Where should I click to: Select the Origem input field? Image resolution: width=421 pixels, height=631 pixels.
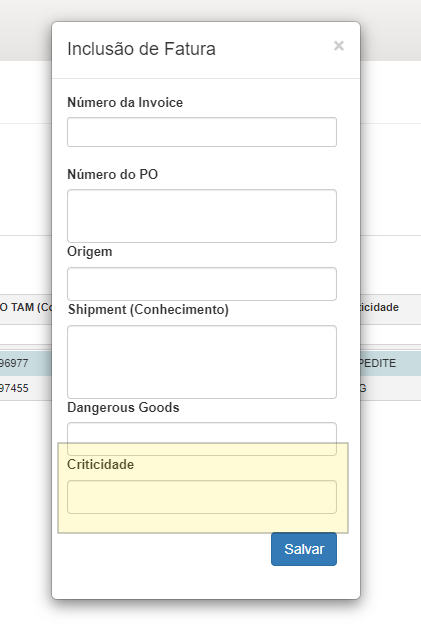pos(202,284)
